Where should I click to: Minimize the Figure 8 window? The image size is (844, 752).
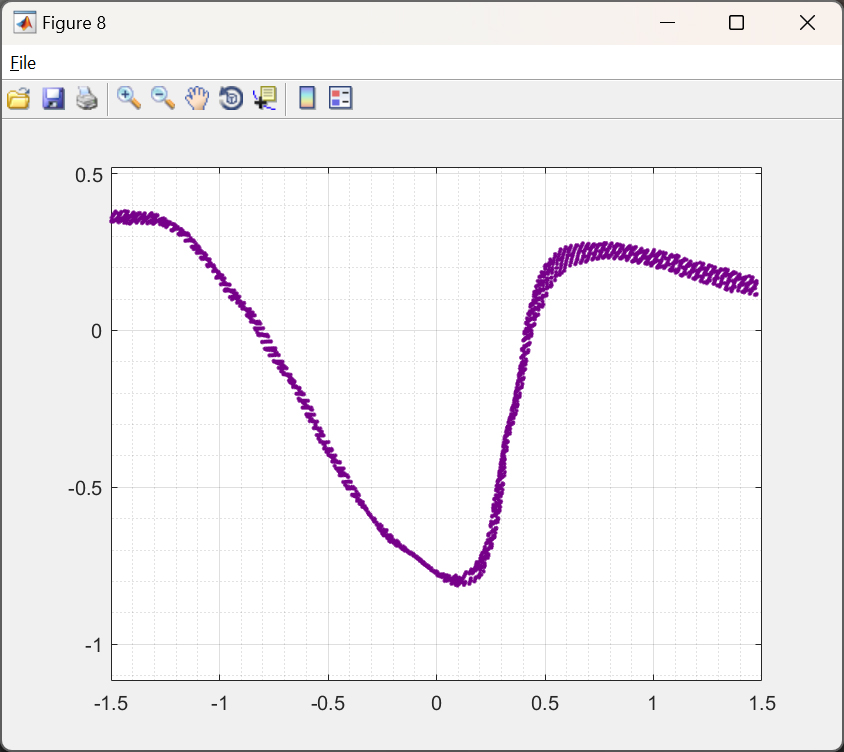(667, 23)
